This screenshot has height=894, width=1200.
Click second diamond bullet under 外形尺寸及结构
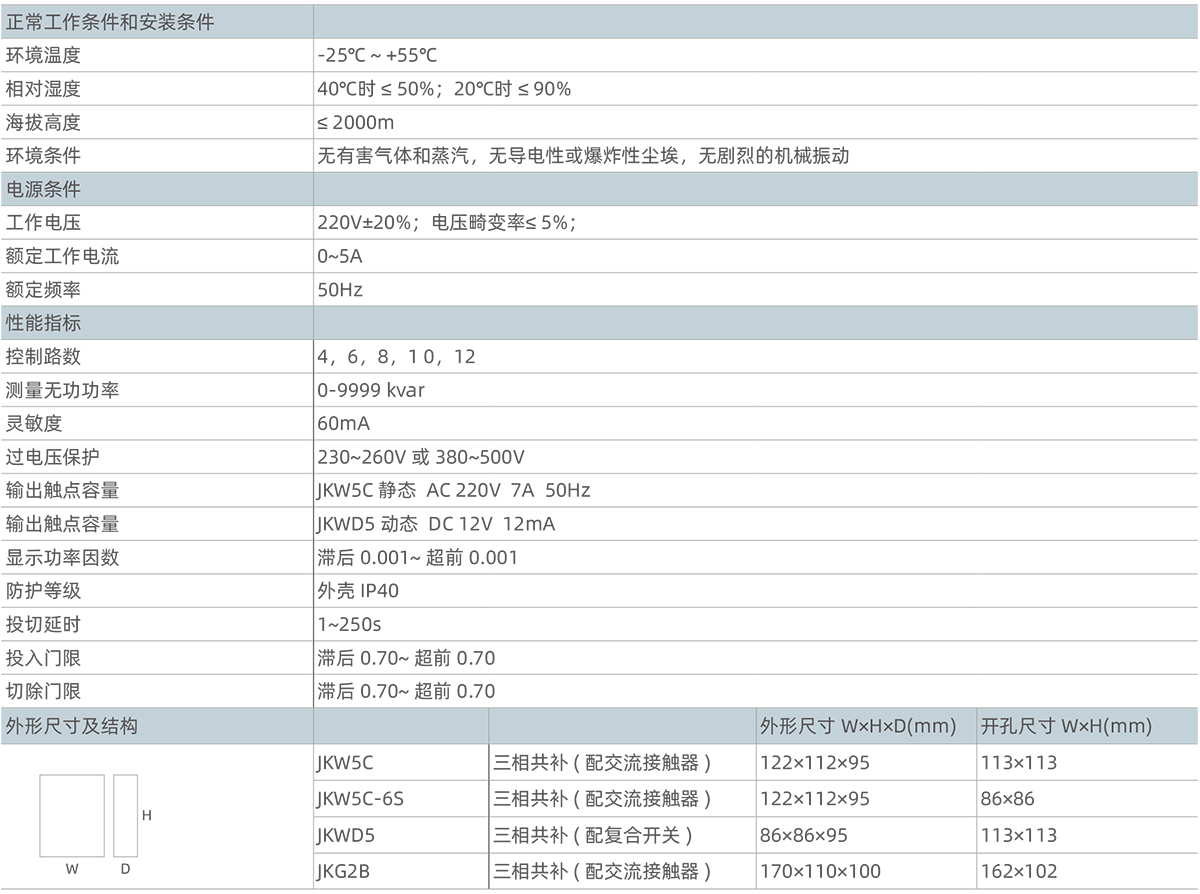tap(483, 798)
